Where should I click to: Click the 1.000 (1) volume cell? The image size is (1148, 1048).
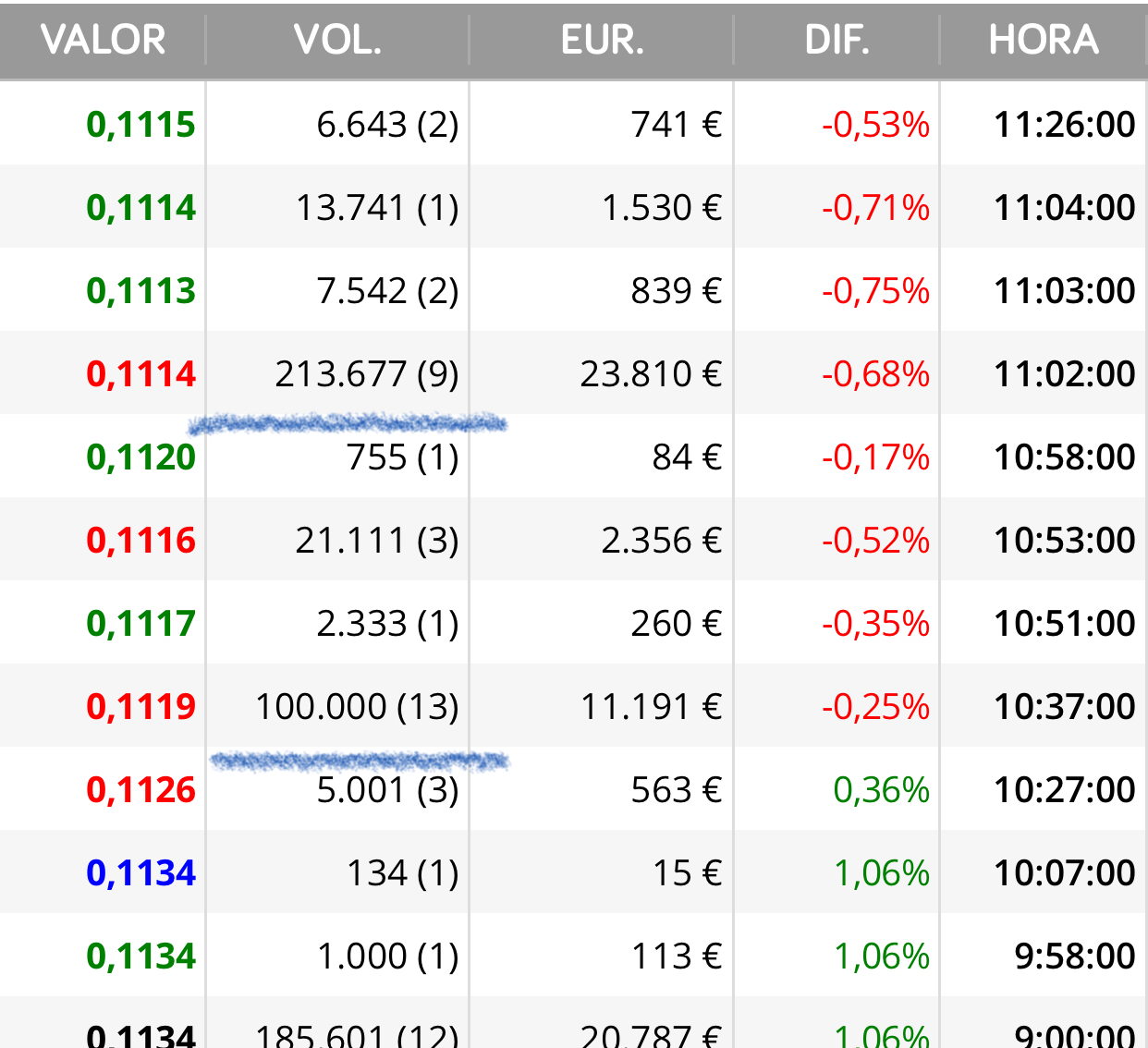[388, 957]
